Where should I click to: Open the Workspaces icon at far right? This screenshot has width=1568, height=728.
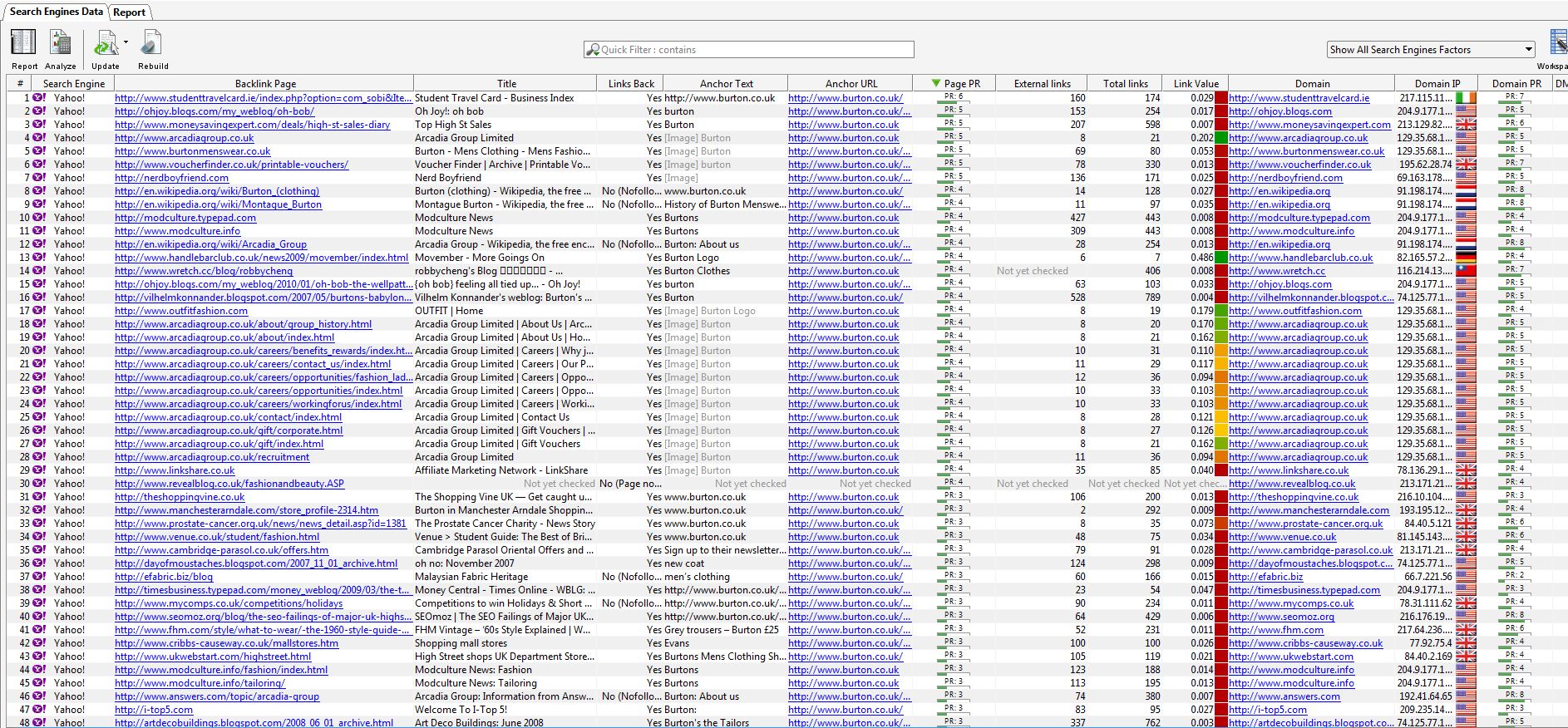point(1558,43)
